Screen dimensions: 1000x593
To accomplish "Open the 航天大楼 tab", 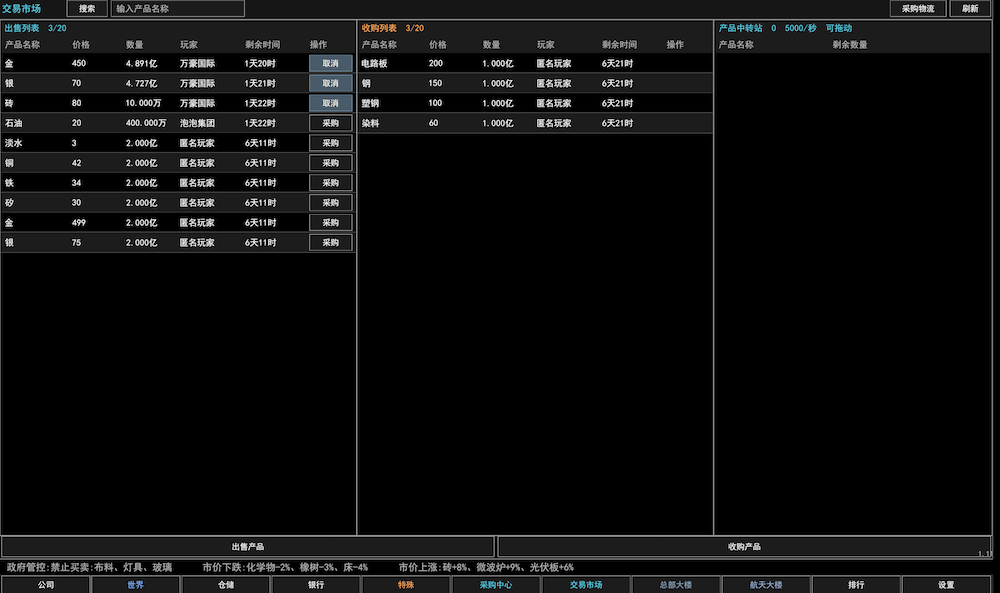I will [x=765, y=585].
